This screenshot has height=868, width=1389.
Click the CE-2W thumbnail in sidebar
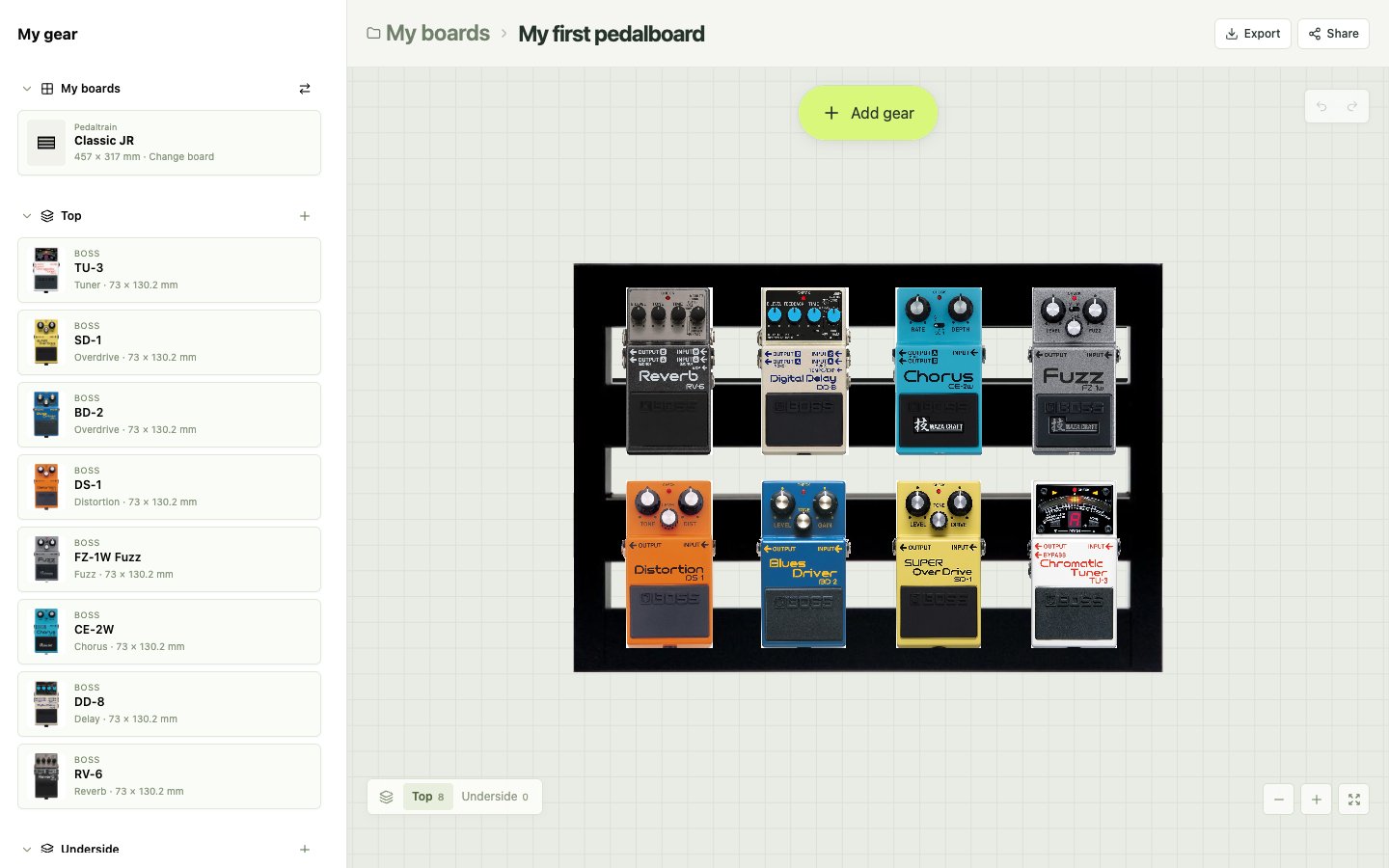pyautogui.click(x=46, y=632)
